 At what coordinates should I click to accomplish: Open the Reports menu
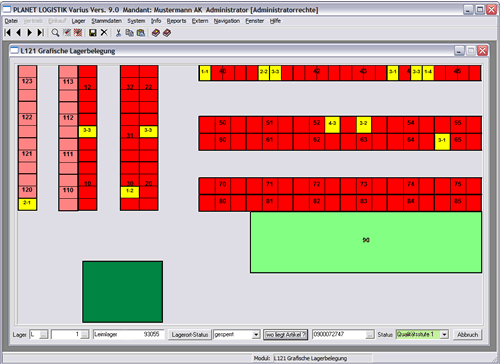[x=176, y=21]
